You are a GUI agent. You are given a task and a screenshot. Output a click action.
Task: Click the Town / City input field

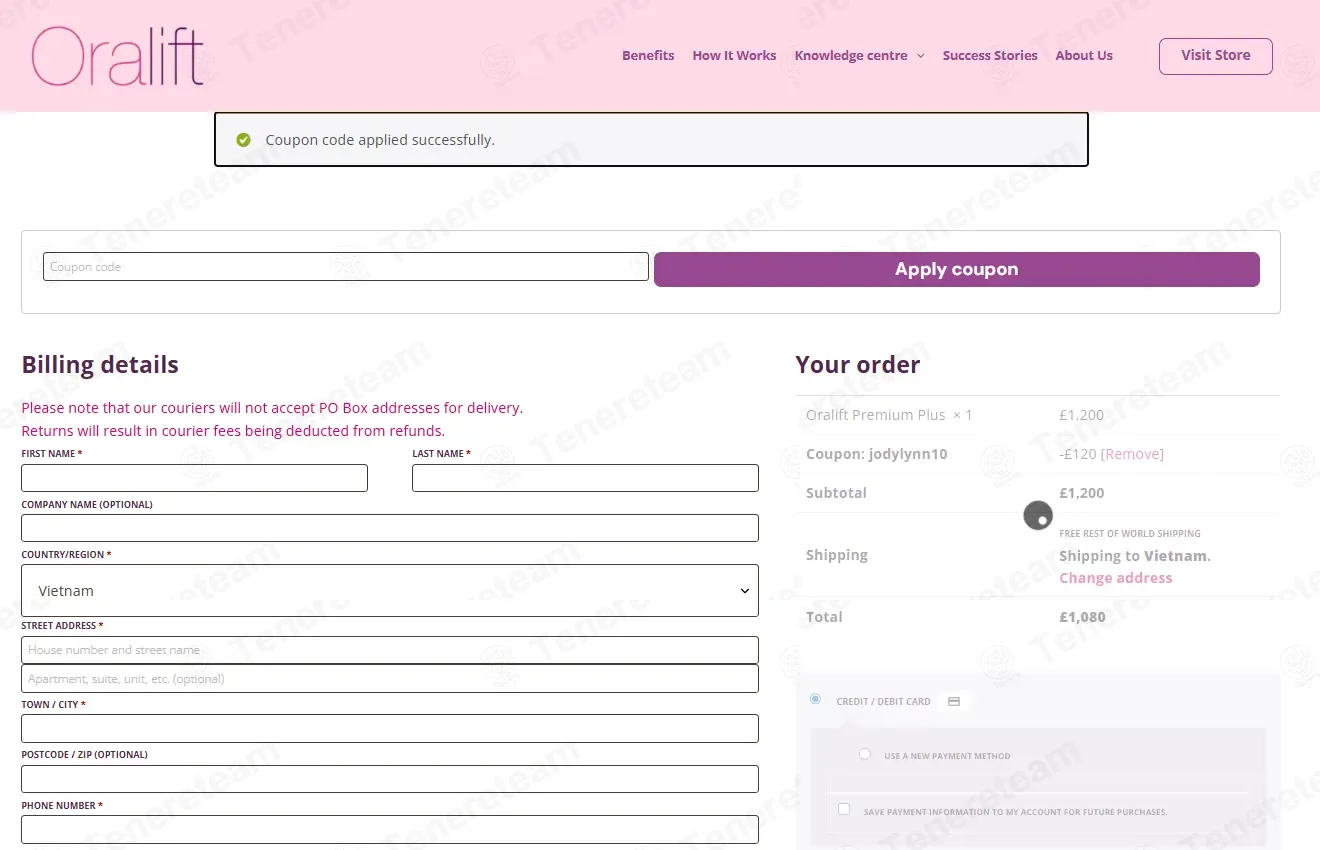[390, 728]
